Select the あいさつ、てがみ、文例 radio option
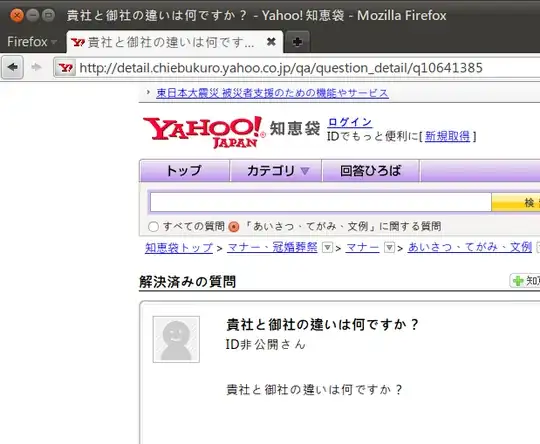Viewport: 540px width, 444px height. [x=234, y=227]
